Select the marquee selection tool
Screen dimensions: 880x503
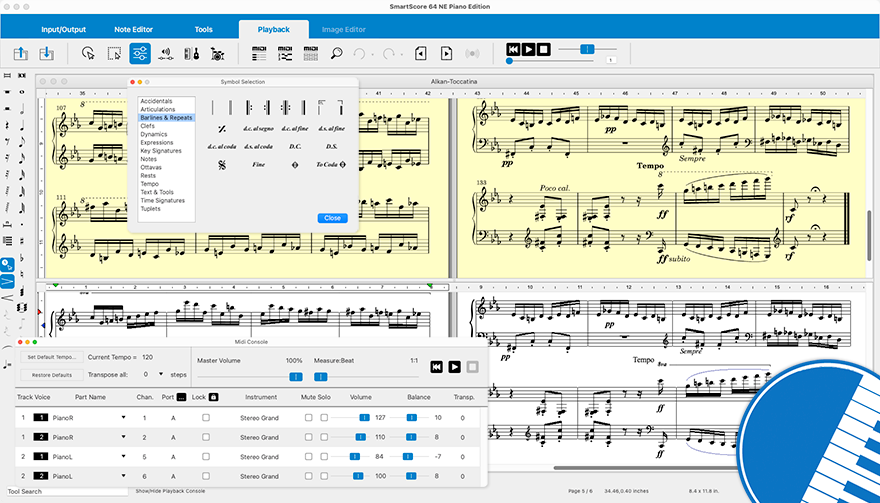click(114, 53)
